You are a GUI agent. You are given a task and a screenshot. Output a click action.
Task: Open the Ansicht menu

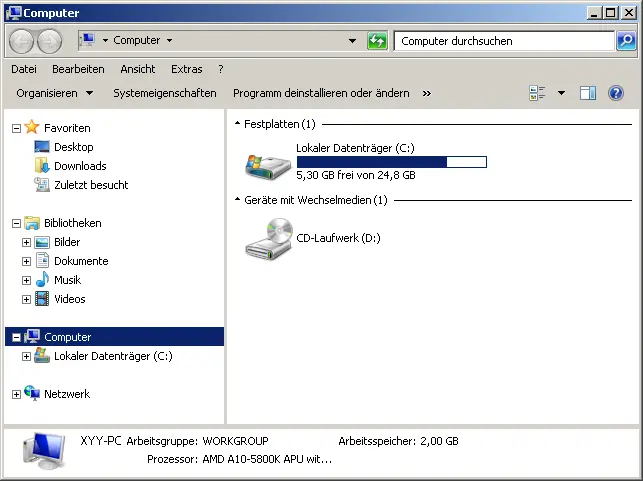137,69
